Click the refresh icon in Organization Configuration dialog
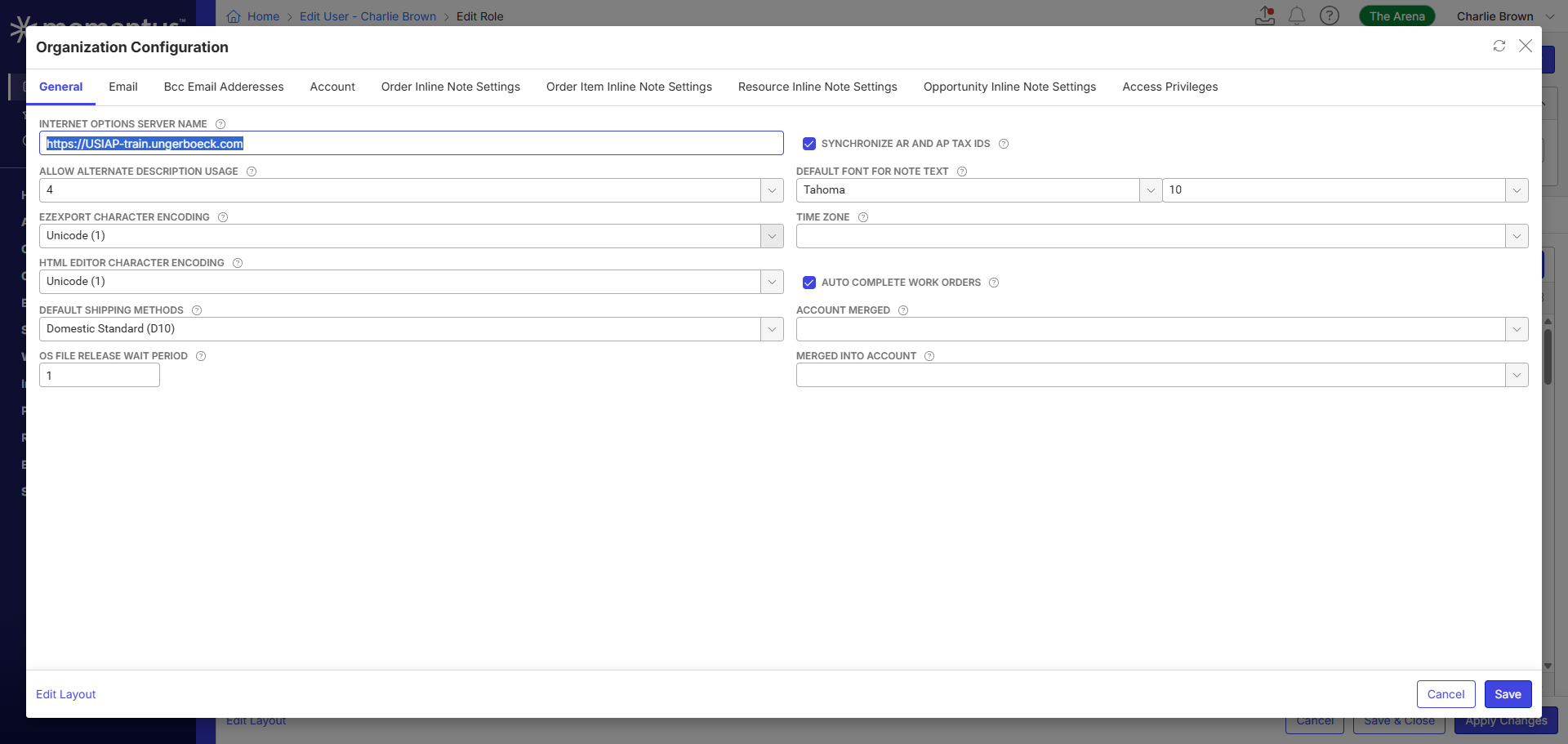The width and height of the screenshot is (1568, 744). [x=1499, y=46]
